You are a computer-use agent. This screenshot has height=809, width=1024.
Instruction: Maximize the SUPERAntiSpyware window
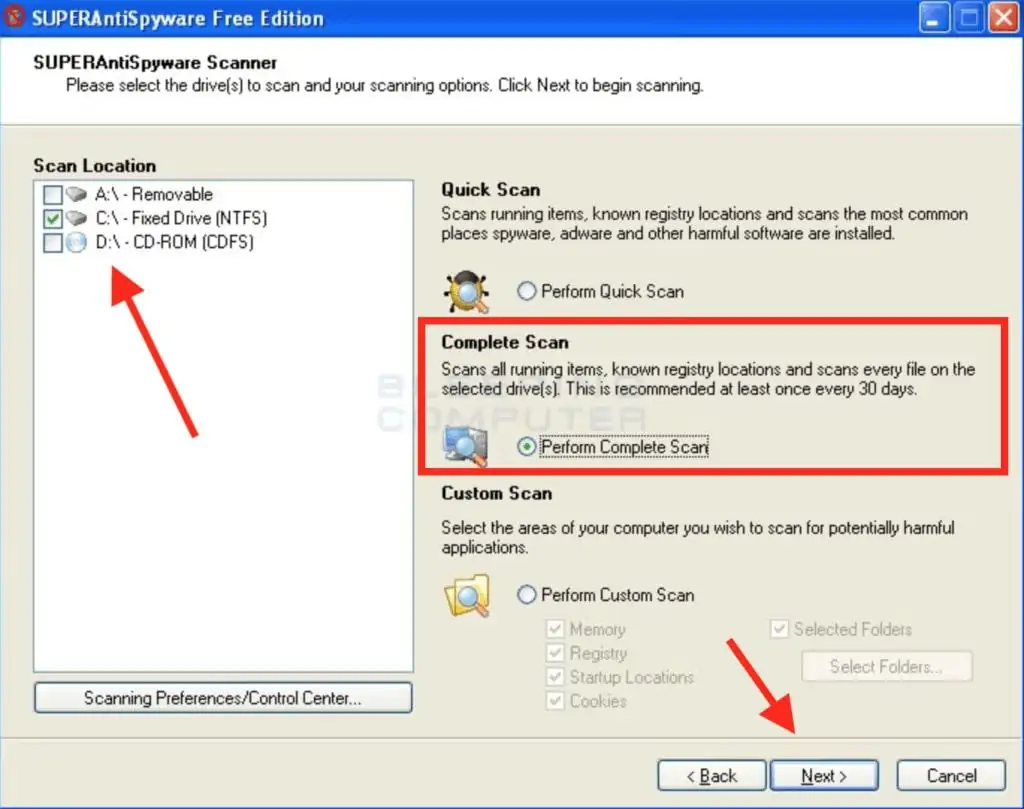click(969, 18)
